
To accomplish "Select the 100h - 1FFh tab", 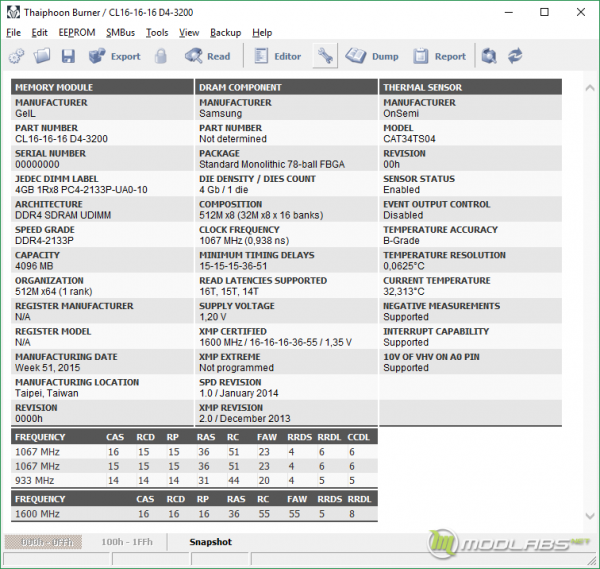I will pos(126,542).
